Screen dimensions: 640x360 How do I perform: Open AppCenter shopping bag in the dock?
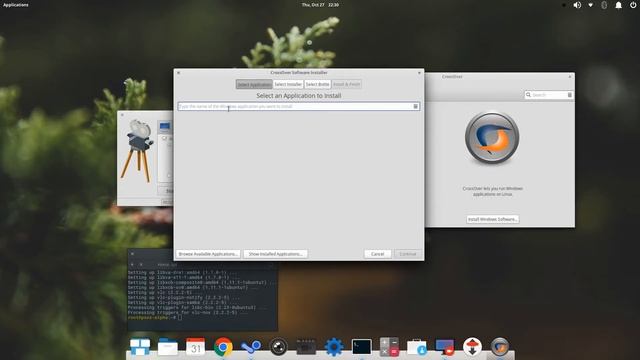click(417, 347)
